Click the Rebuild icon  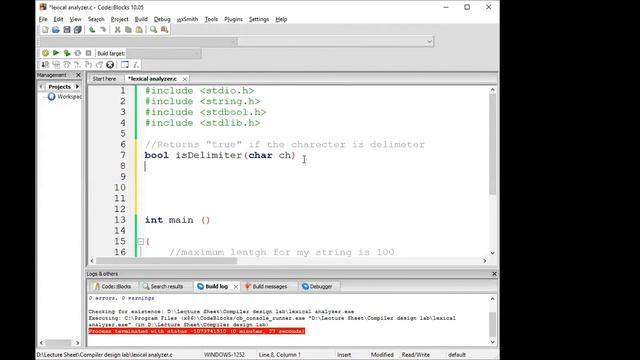[78, 53]
